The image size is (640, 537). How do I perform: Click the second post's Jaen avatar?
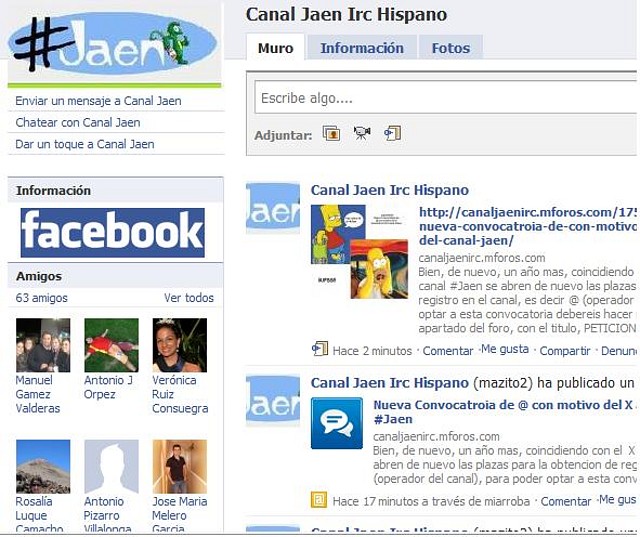[273, 401]
